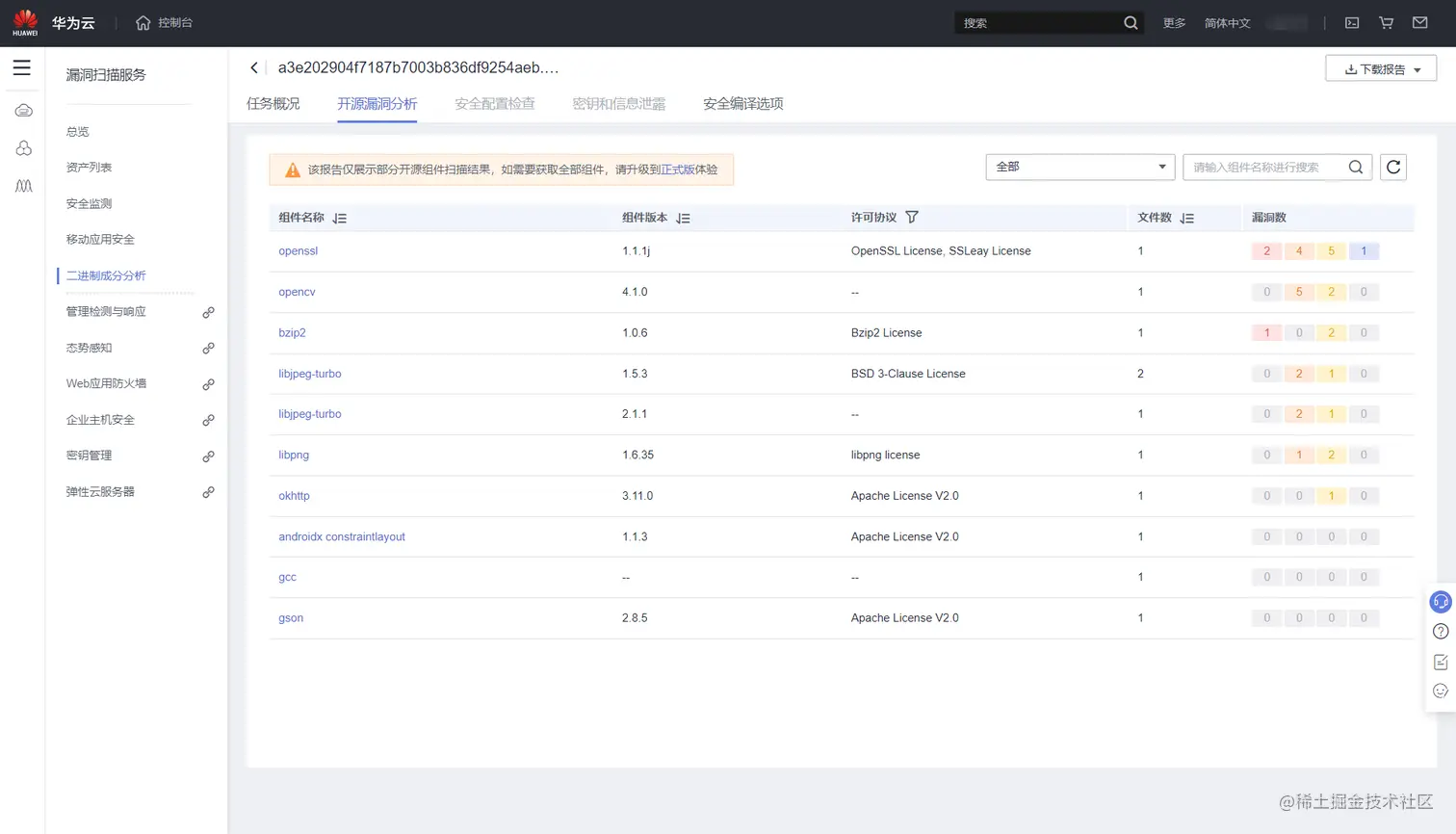Click the red critical count badge for openssl
Screen dimensions: 1456x834
pyautogui.click(x=1266, y=251)
